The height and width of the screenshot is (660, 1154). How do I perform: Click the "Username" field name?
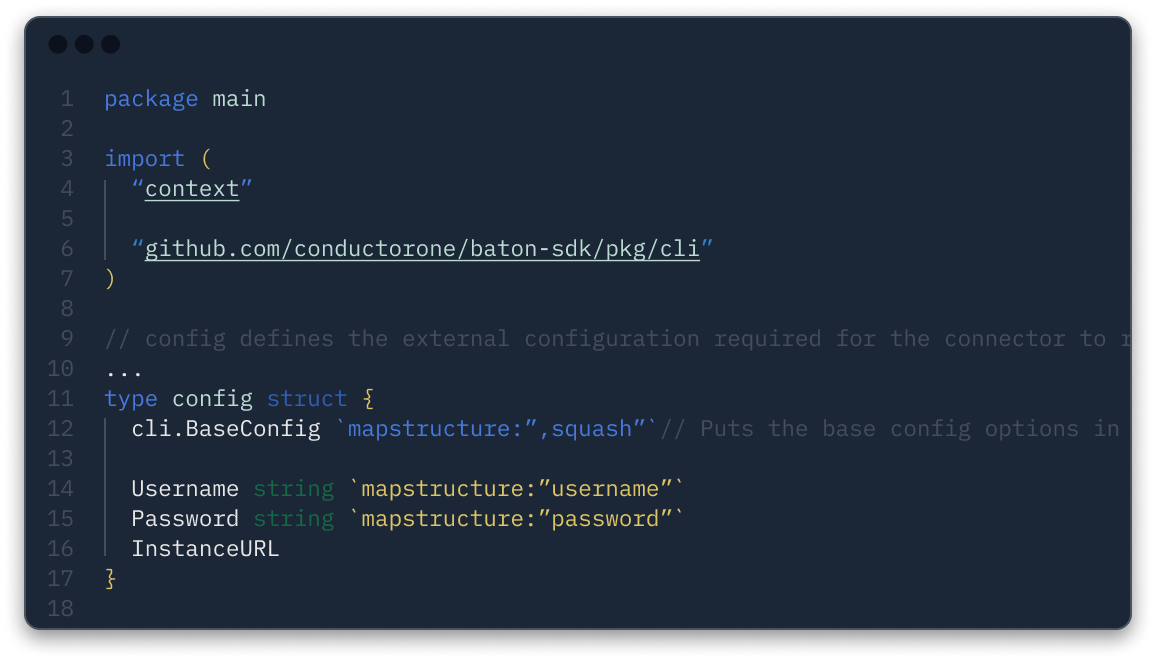point(185,489)
